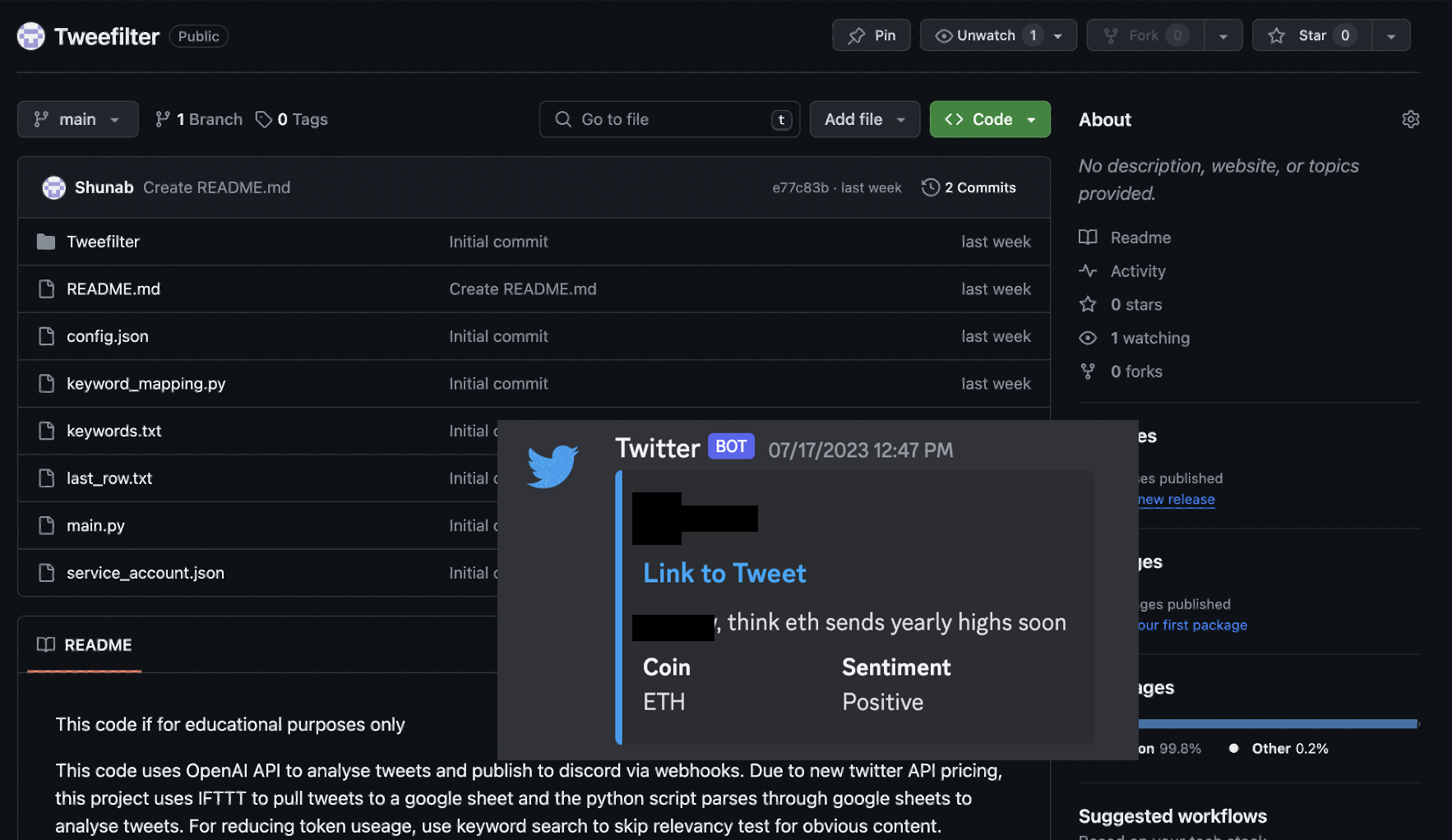Image resolution: width=1452 pixels, height=840 pixels.
Task: Open the Link to Tweet hyperlink
Action: [x=724, y=573]
